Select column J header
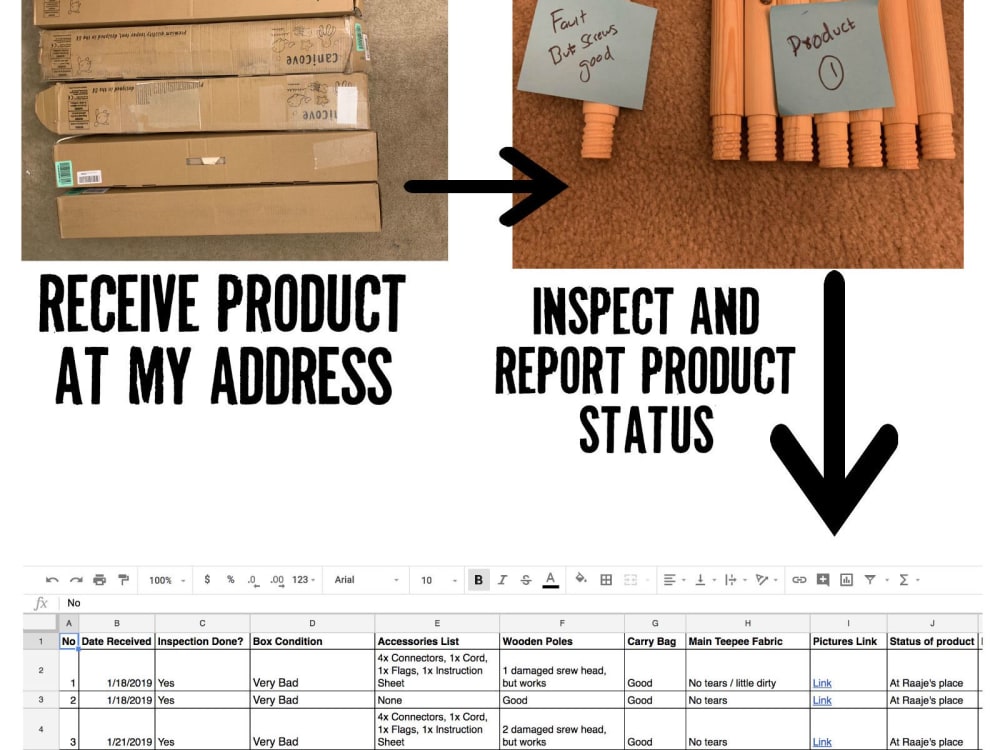The width and height of the screenshot is (1000, 750). coord(932,623)
